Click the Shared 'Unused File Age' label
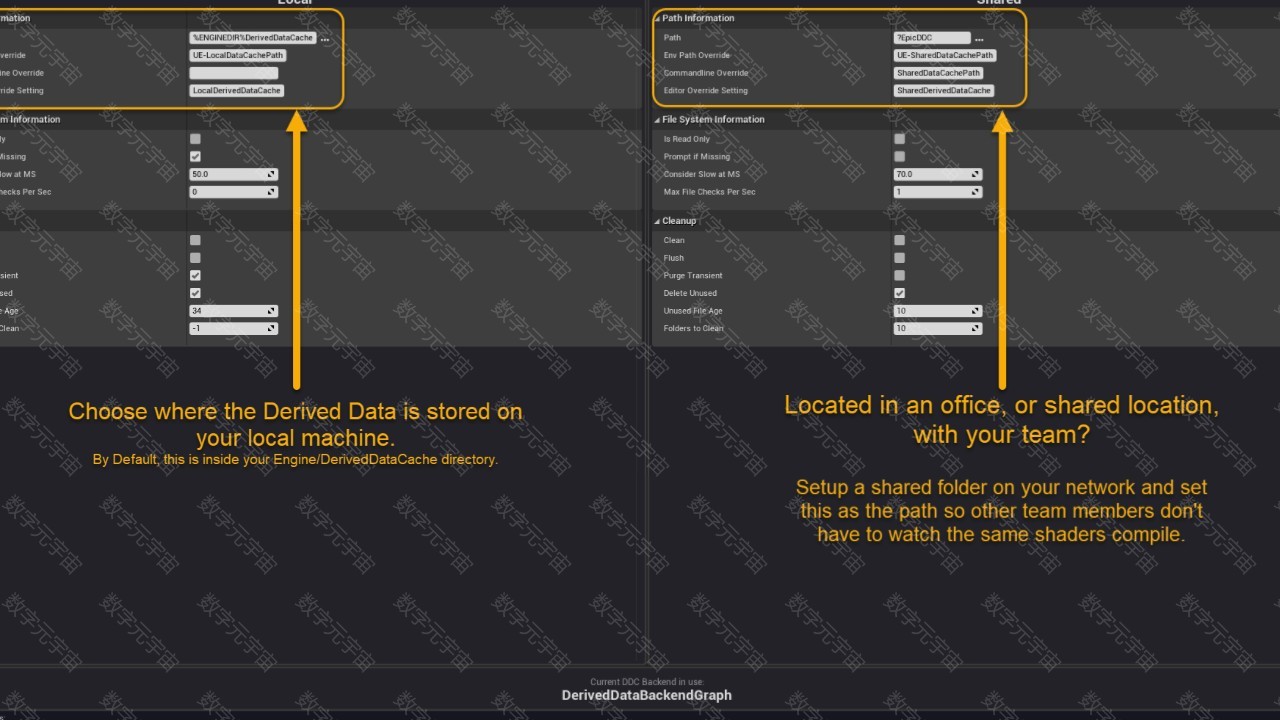The height and width of the screenshot is (720, 1280). 693,311
